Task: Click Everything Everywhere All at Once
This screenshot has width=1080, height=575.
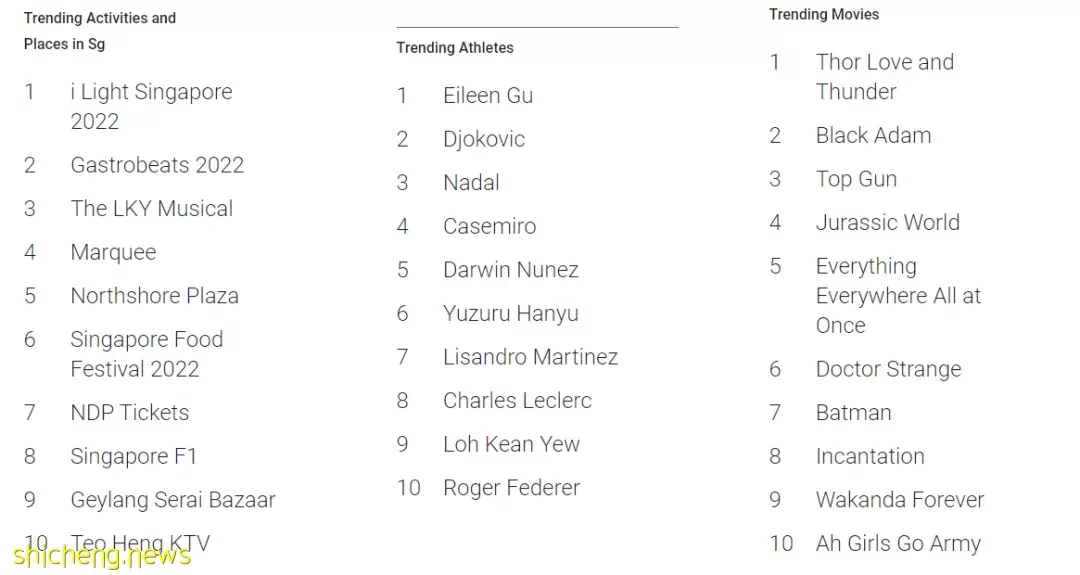Action: tap(897, 295)
